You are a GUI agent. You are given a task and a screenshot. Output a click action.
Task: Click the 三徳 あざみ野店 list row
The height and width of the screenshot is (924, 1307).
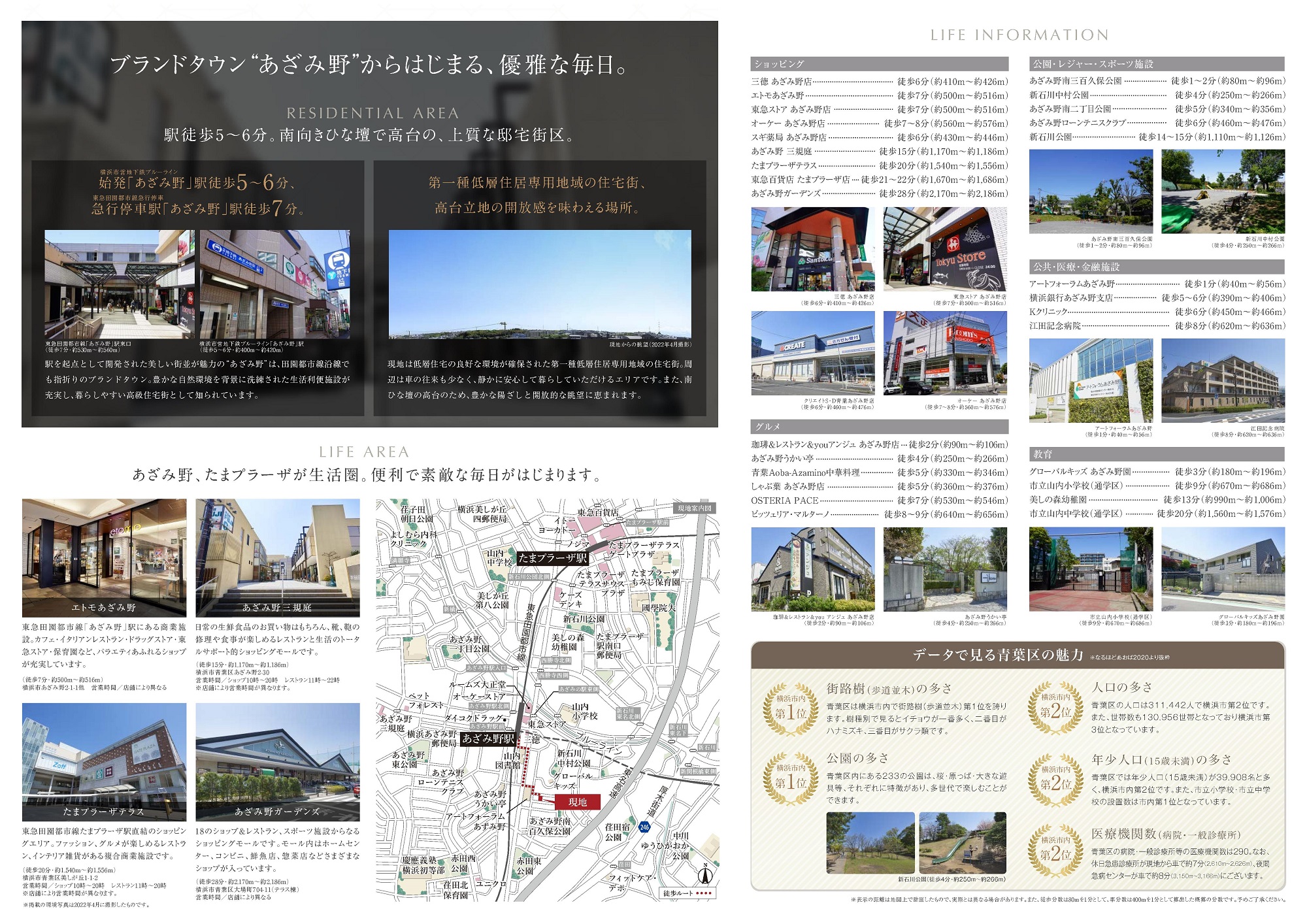(879, 82)
